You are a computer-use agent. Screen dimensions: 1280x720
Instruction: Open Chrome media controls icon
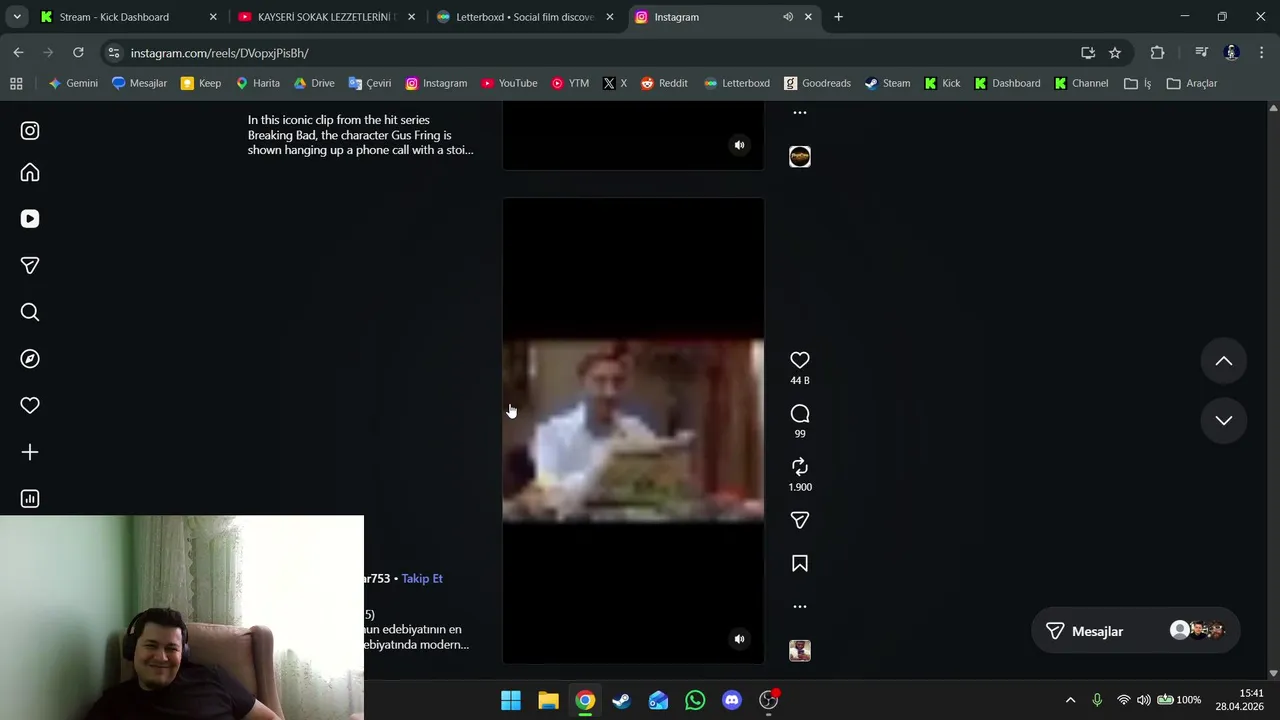(1201, 53)
